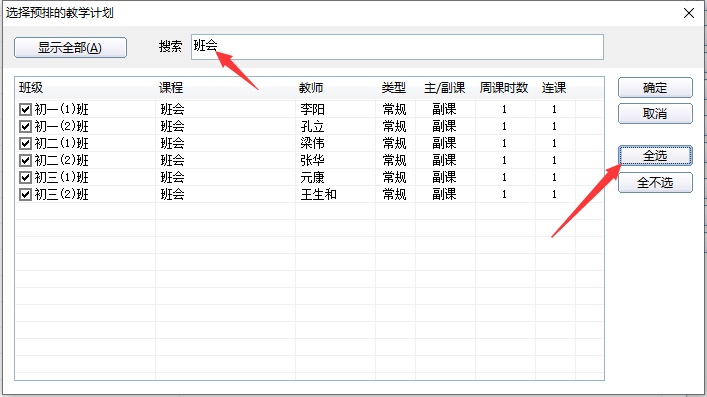Sort by the 课程 column header
This screenshot has height=397, width=707.
(x=225, y=88)
